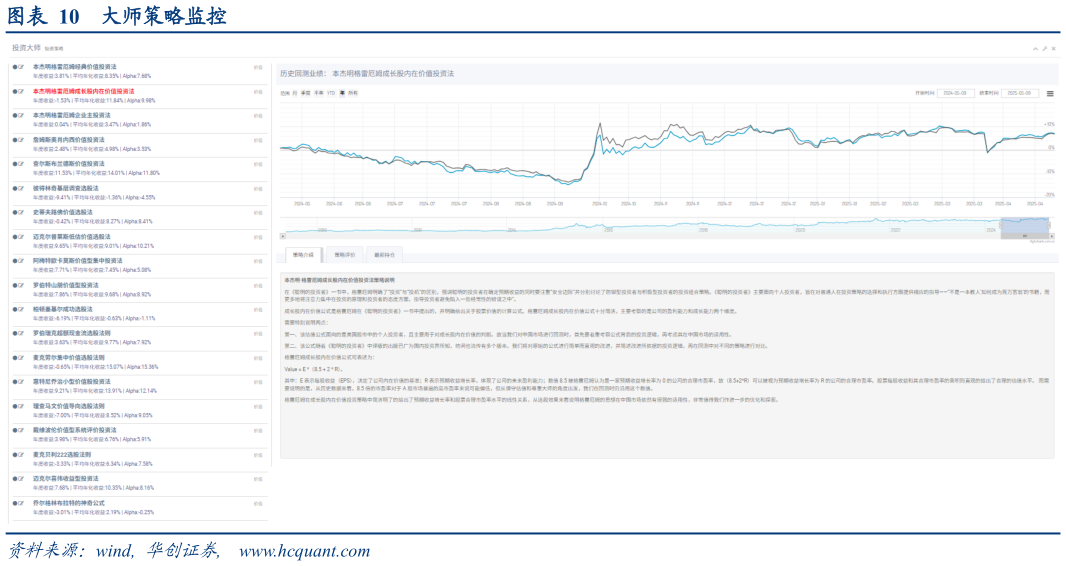Open the end date (结束时间) picker field
Image resolution: width=1066 pixels, height=566 pixels.
1018,93
